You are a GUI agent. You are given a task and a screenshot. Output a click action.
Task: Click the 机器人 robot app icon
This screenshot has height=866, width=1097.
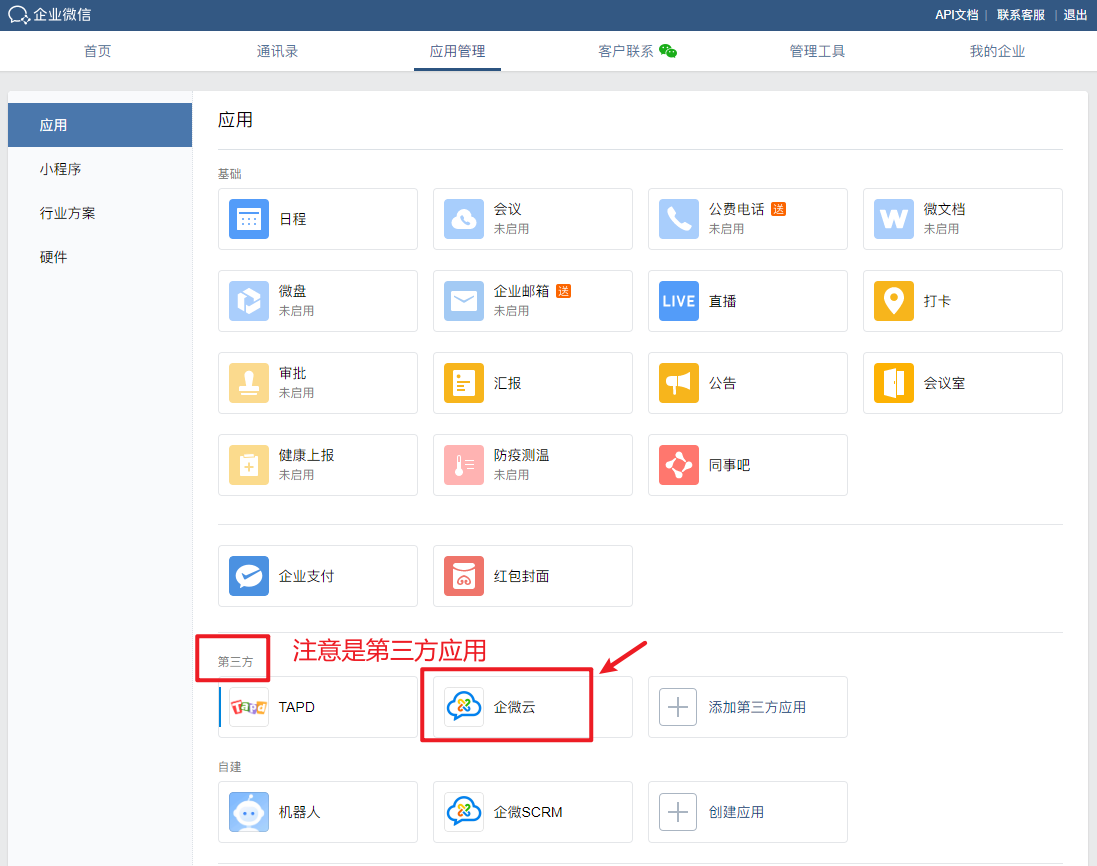coord(249,812)
